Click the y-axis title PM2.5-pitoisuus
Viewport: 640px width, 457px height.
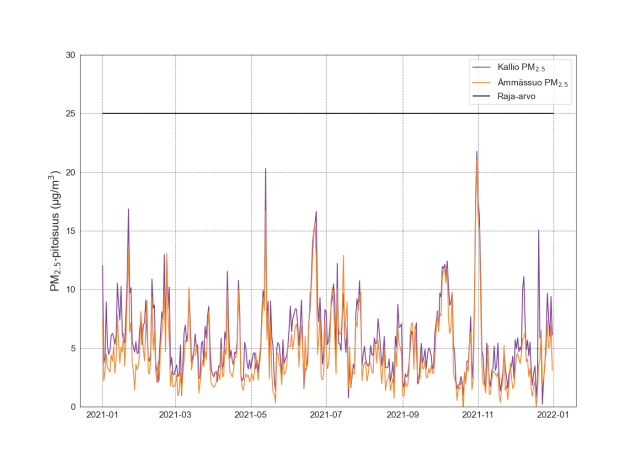tap(57, 231)
